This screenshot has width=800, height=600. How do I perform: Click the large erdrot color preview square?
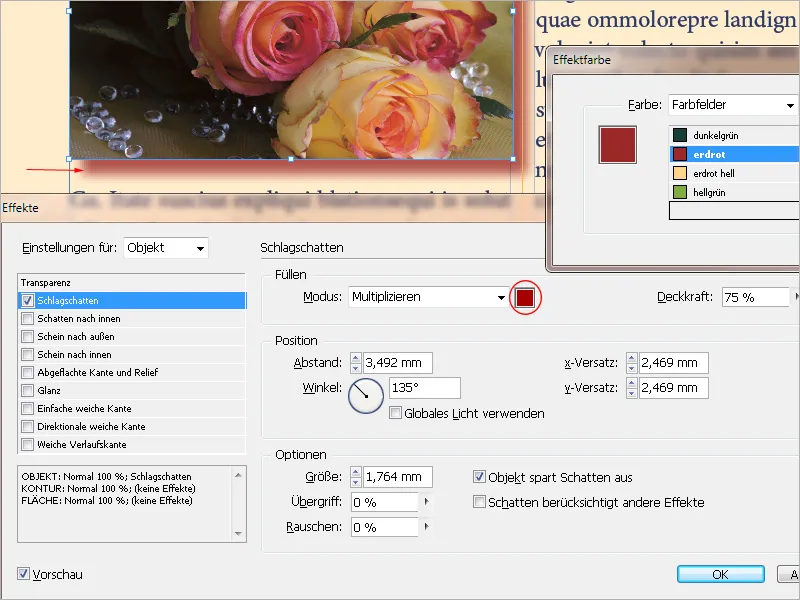click(618, 145)
